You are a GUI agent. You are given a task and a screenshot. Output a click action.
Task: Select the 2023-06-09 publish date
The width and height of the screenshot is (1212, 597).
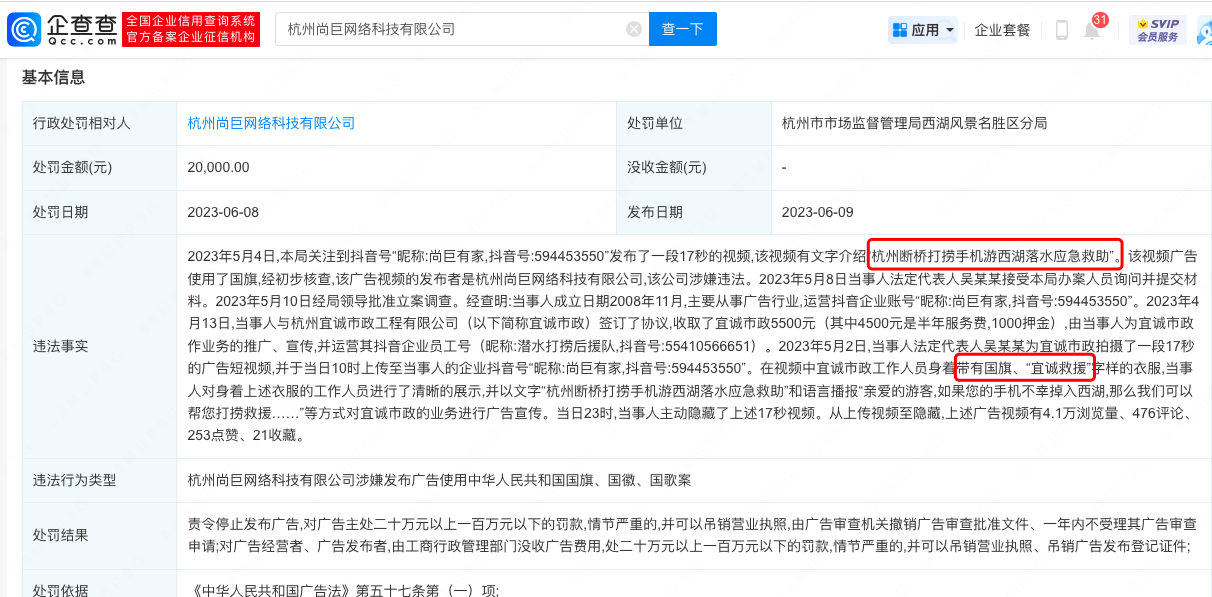point(818,212)
